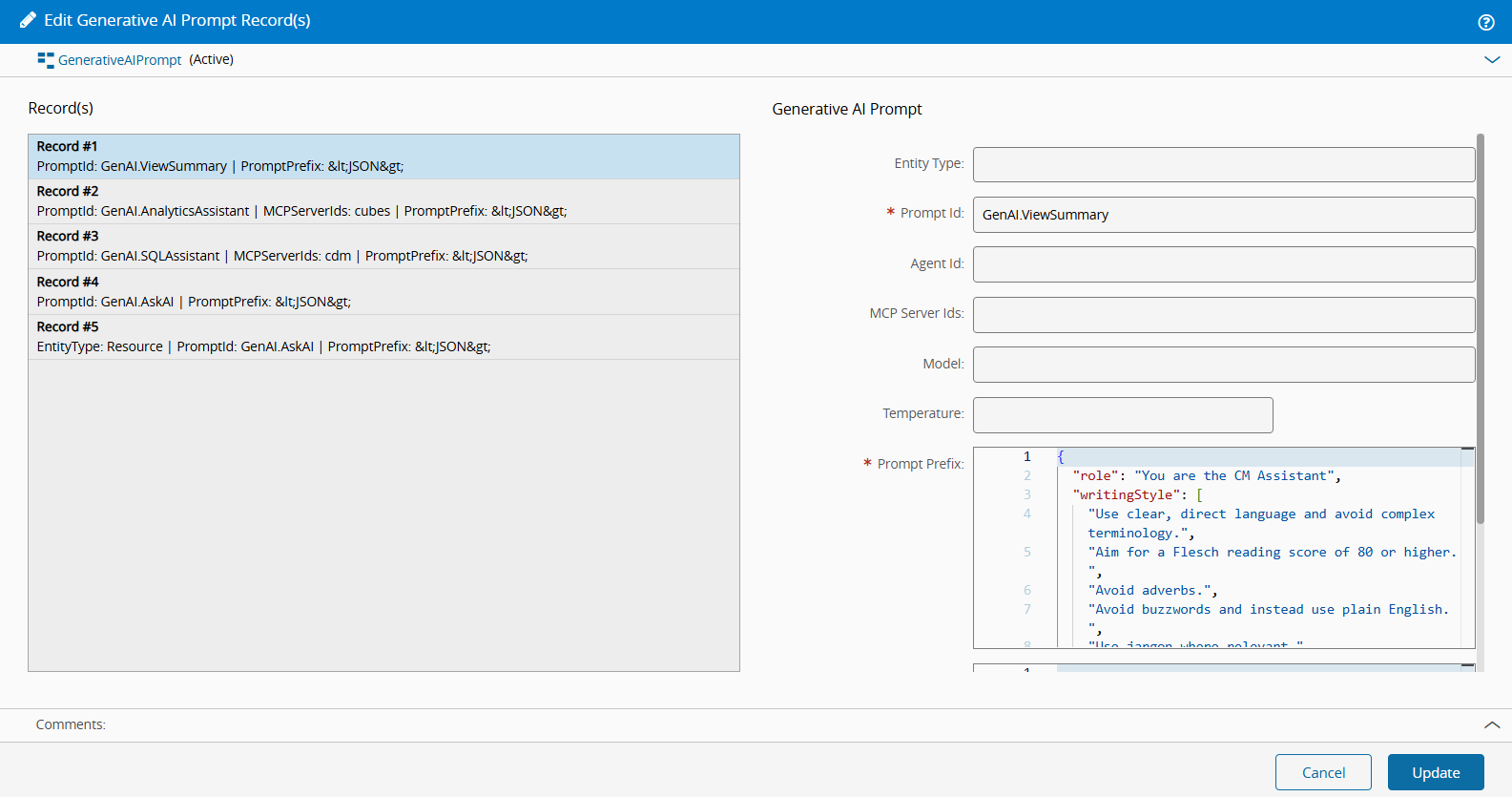Click into the Agent Id field
The image size is (1512, 797).
pos(1223,264)
